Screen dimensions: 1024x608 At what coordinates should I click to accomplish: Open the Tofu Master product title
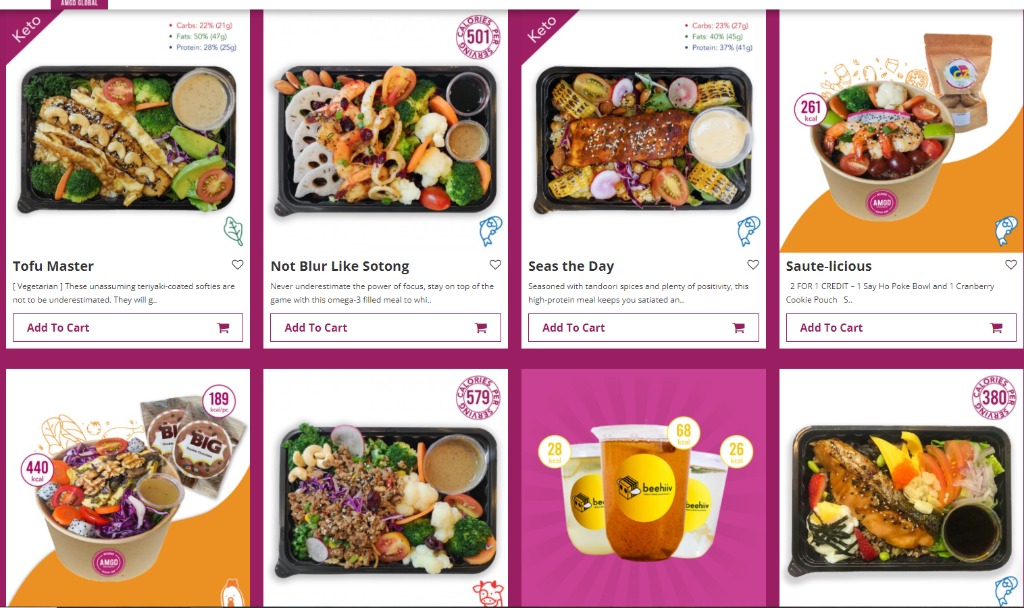(x=53, y=266)
